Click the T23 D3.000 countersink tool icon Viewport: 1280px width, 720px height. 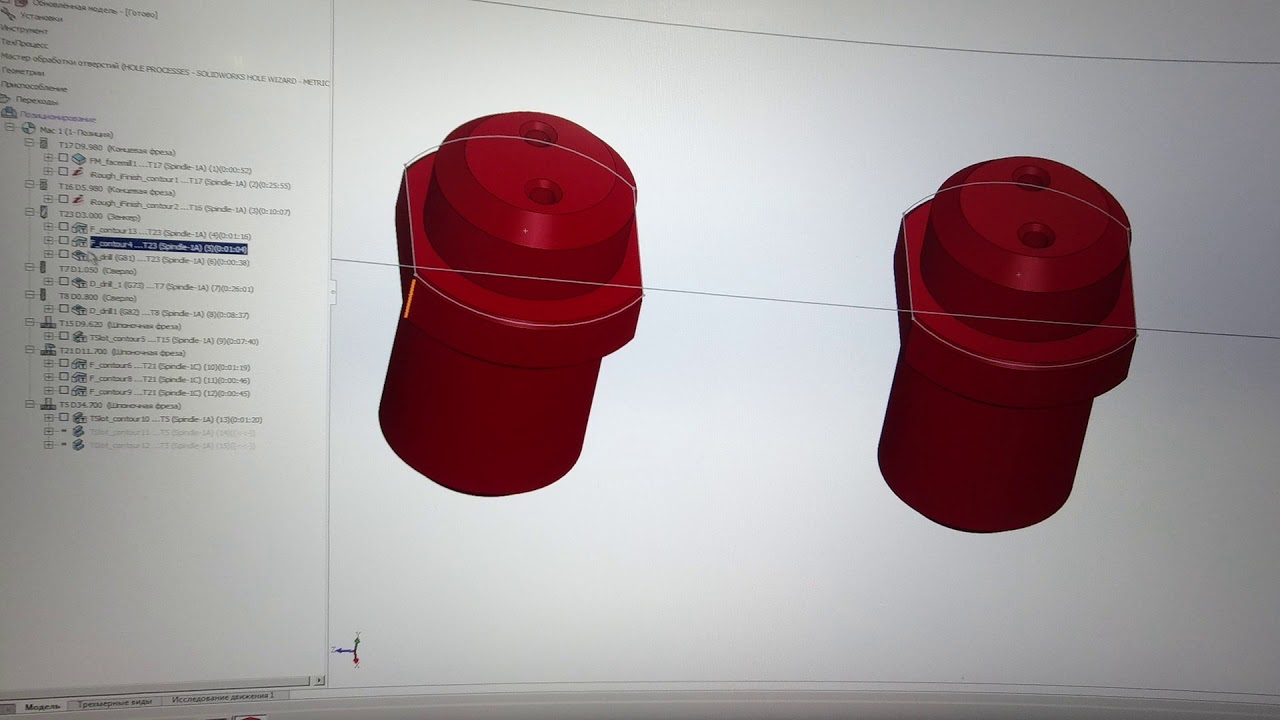point(43,213)
